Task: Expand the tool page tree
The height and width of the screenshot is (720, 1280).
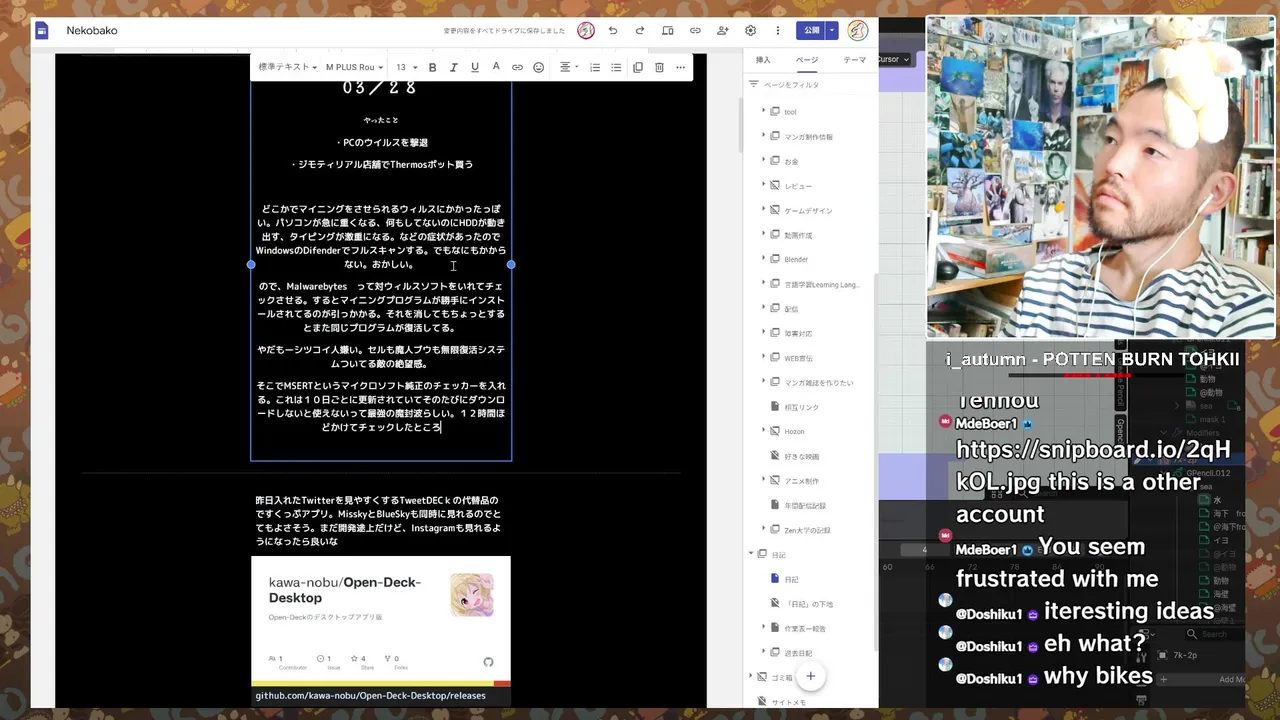Action: coord(763,111)
